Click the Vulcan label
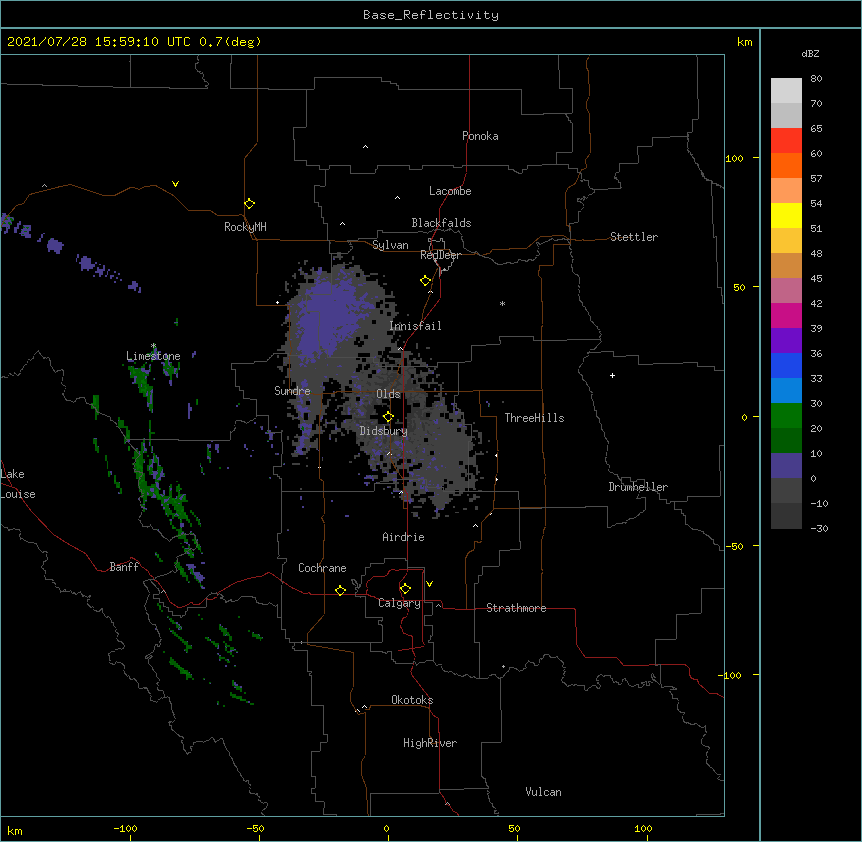The height and width of the screenshot is (842, 862). coord(543,792)
